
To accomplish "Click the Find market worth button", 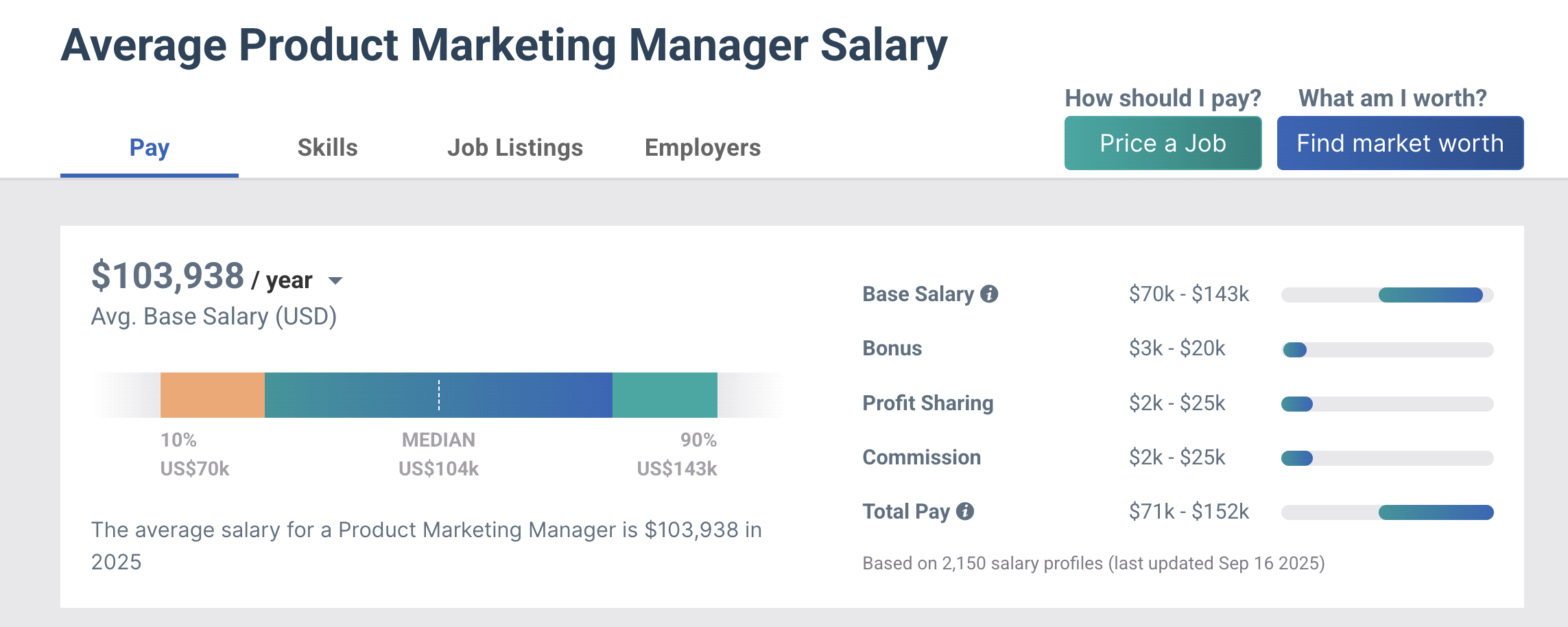I will coord(1400,143).
